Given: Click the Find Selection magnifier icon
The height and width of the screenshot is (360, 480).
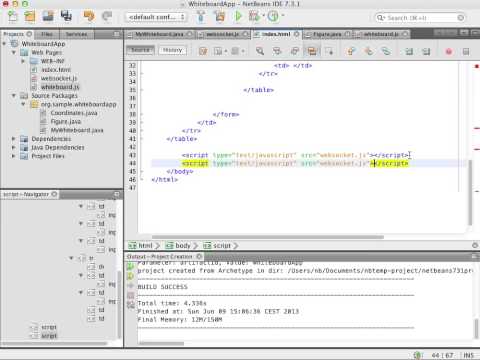Looking at the screenshot, I should click(260, 51).
